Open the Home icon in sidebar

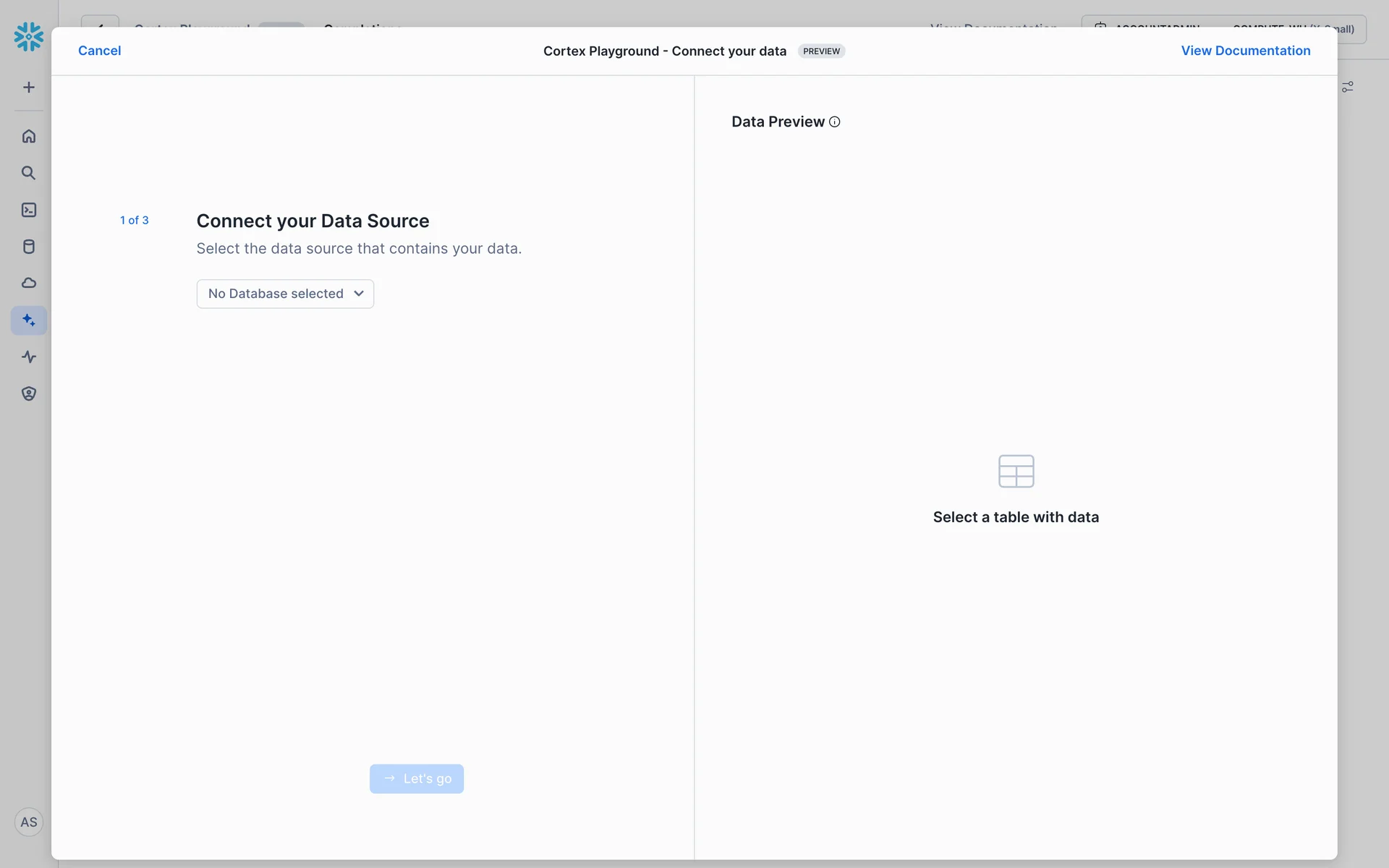[29, 136]
